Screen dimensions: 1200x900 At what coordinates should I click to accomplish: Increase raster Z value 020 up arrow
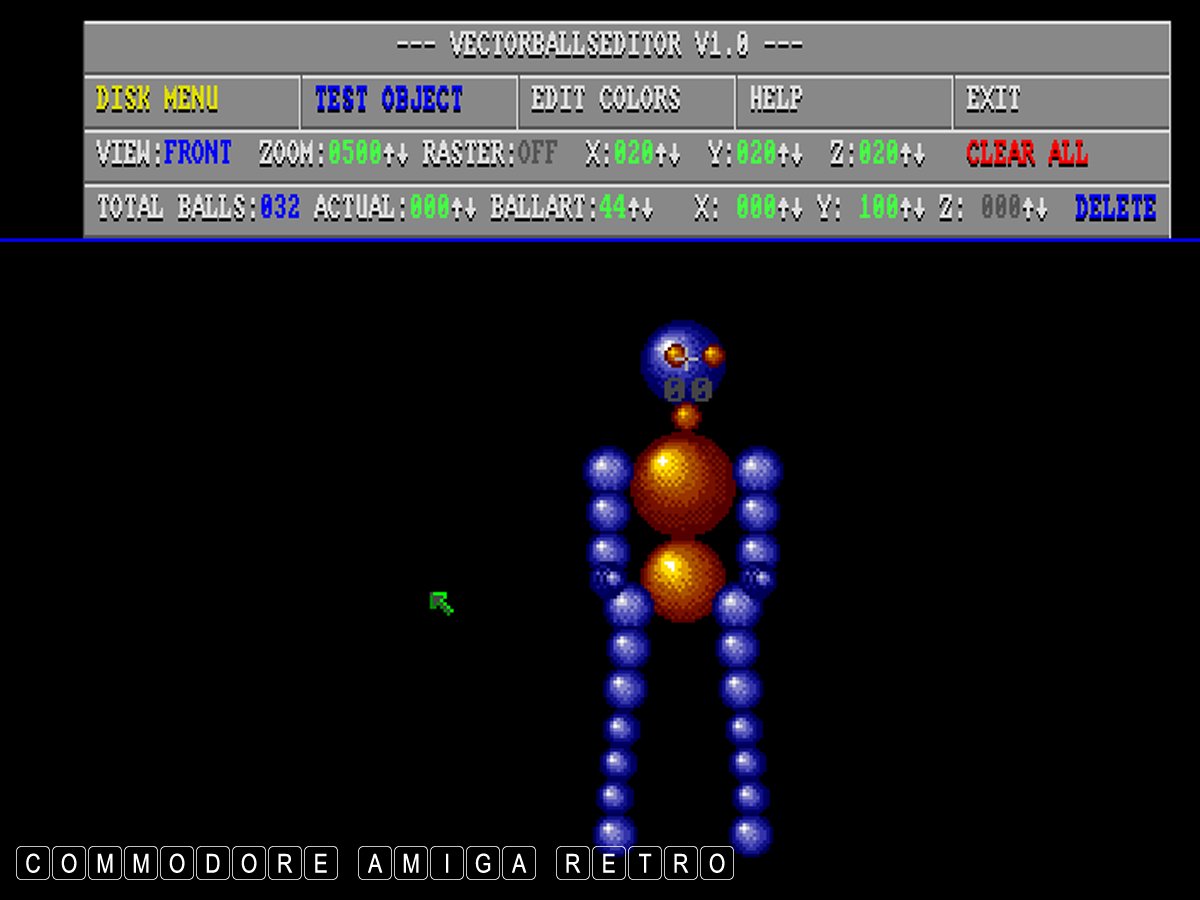[905, 155]
